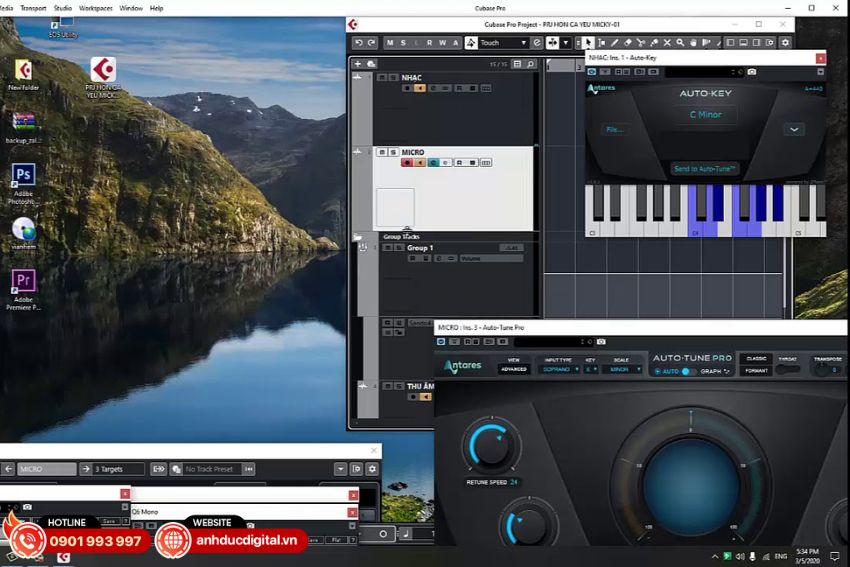Open the track visibility configuration icon

pos(517,64)
